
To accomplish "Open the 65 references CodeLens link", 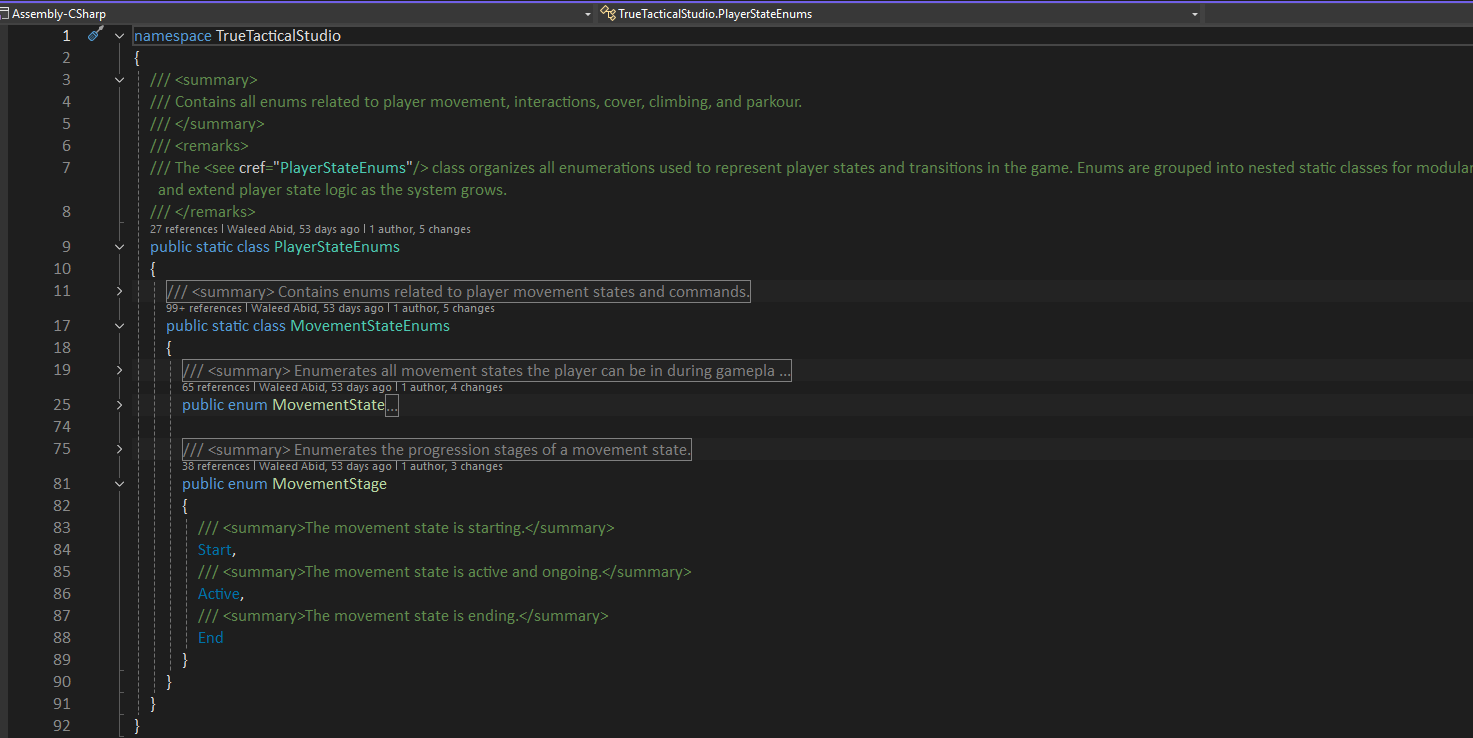I will [x=216, y=387].
